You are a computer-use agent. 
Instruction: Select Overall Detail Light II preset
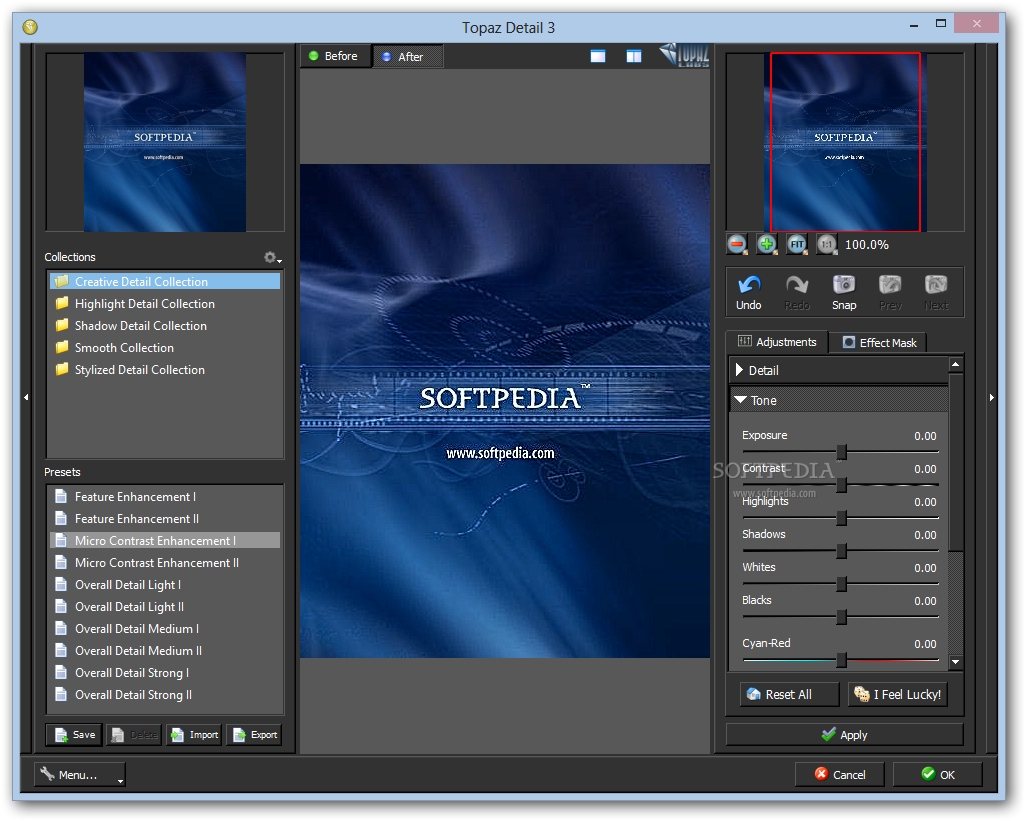coord(165,606)
